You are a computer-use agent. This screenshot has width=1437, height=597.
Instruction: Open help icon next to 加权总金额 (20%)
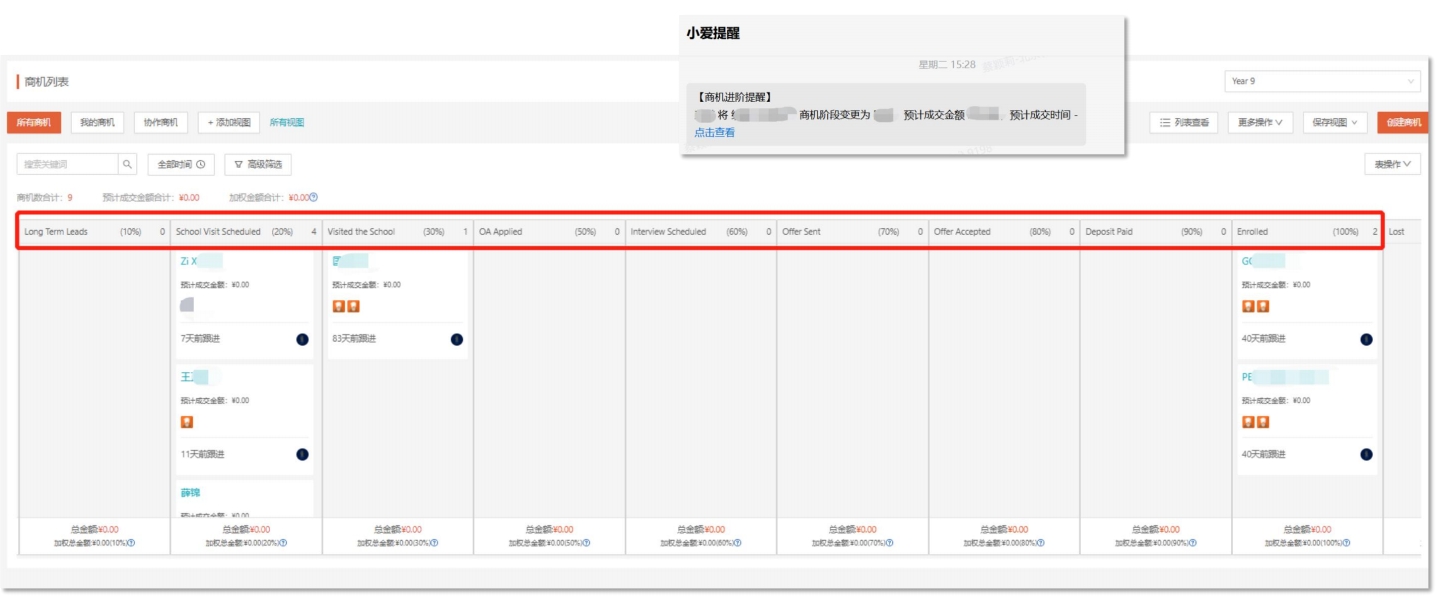tap(283, 543)
